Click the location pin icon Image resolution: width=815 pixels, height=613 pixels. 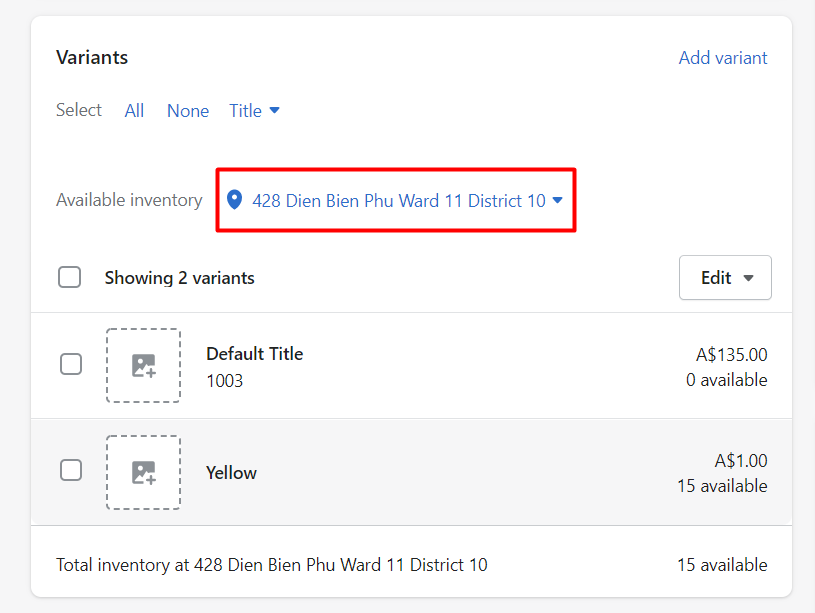click(x=234, y=200)
